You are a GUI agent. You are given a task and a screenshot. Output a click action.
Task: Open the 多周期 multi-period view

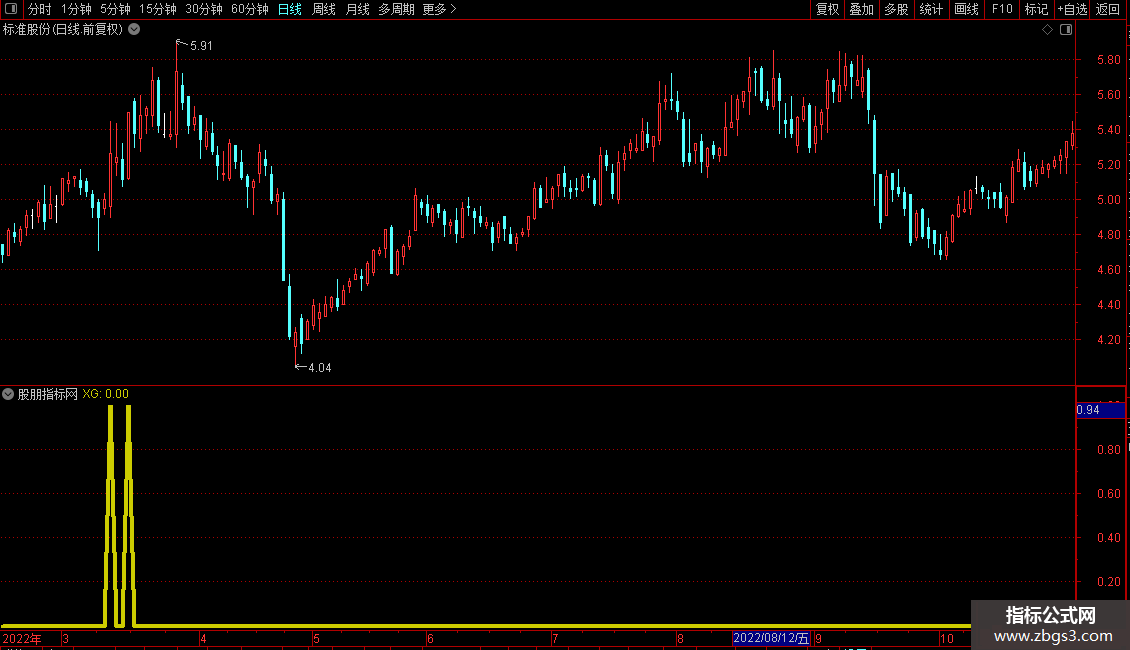[x=396, y=9]
